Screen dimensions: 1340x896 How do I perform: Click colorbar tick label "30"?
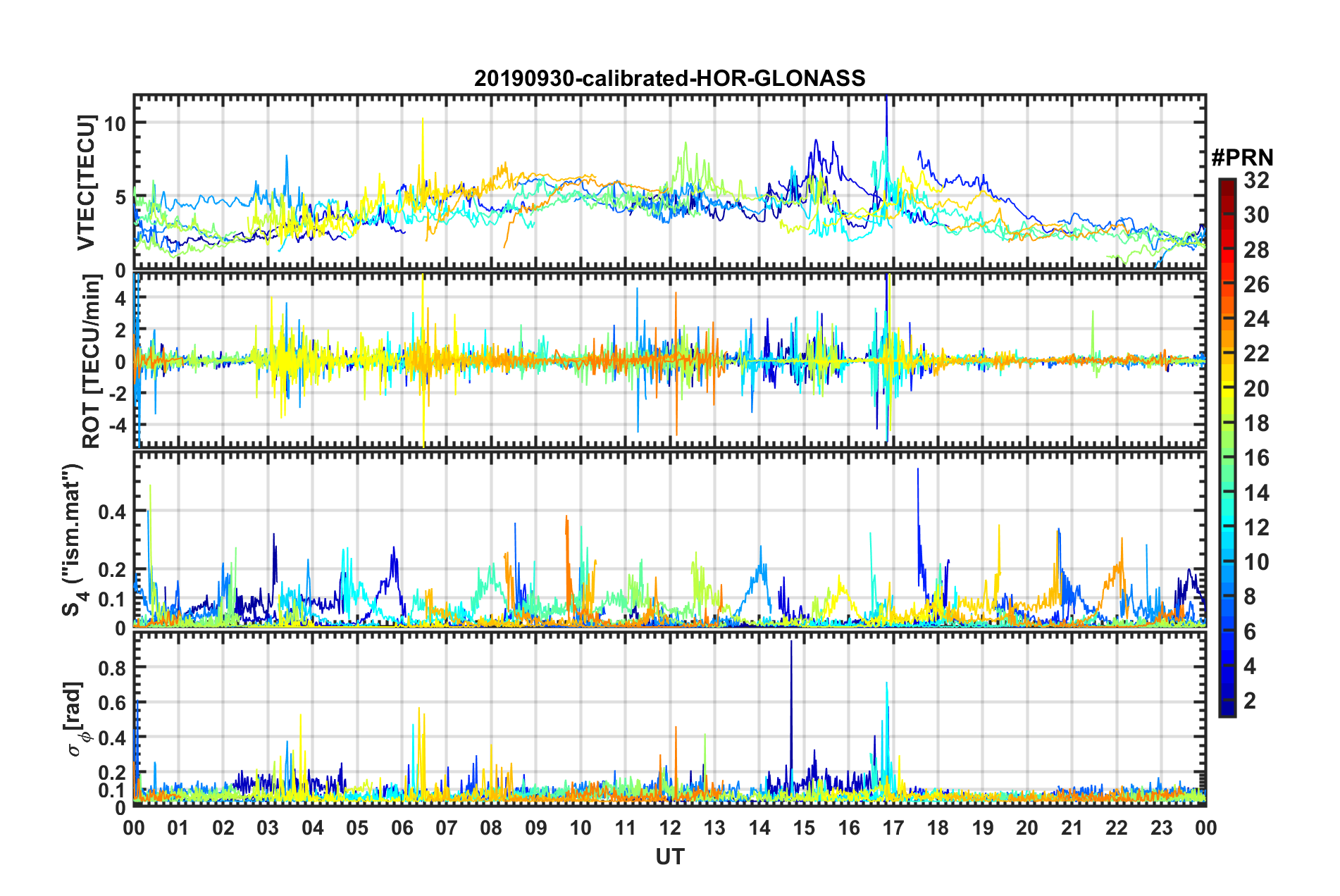tap(1256, 215)
